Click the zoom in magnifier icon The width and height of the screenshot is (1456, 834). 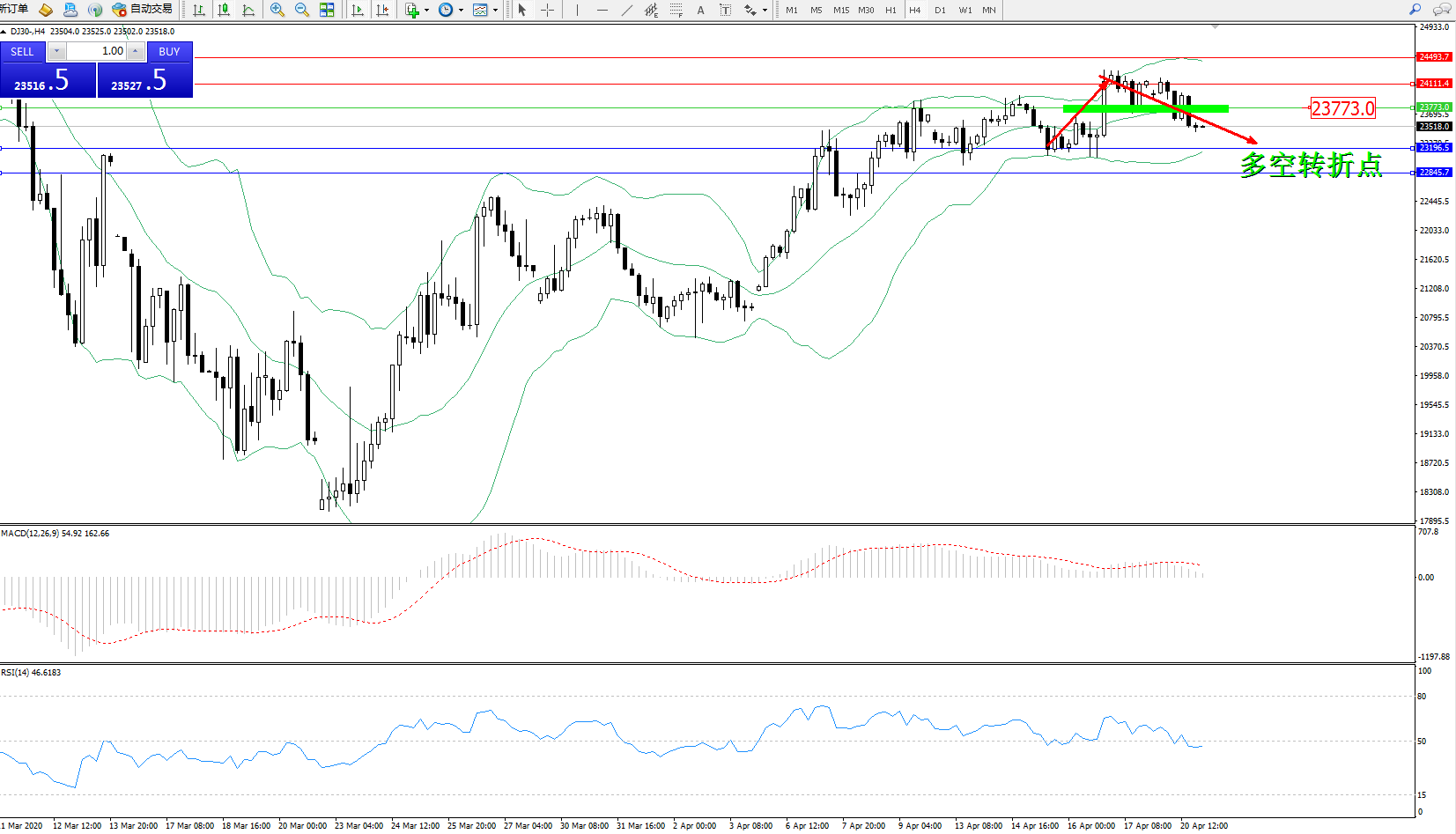pyautogui.click(x=277, y=10)
